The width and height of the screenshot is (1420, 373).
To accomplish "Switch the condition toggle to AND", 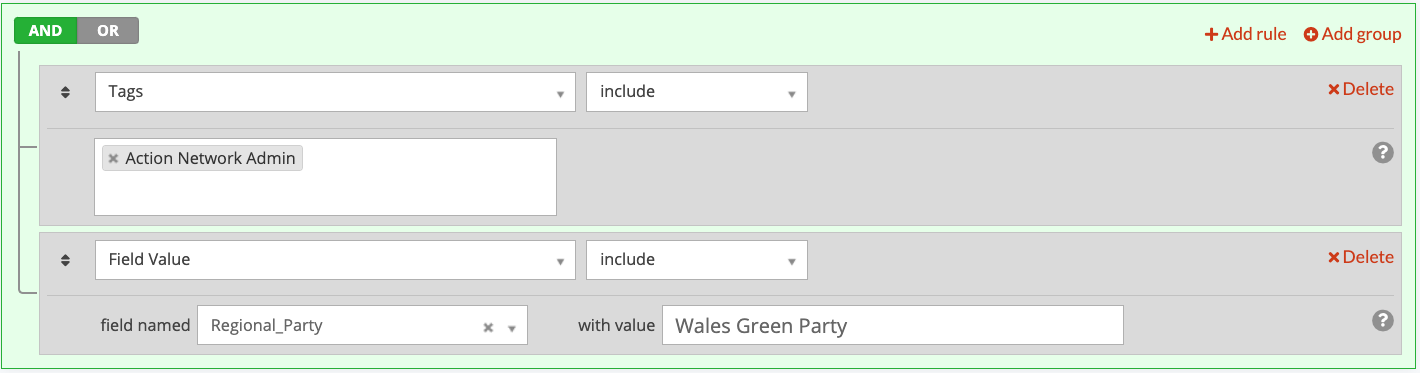I will pos(45,31).
